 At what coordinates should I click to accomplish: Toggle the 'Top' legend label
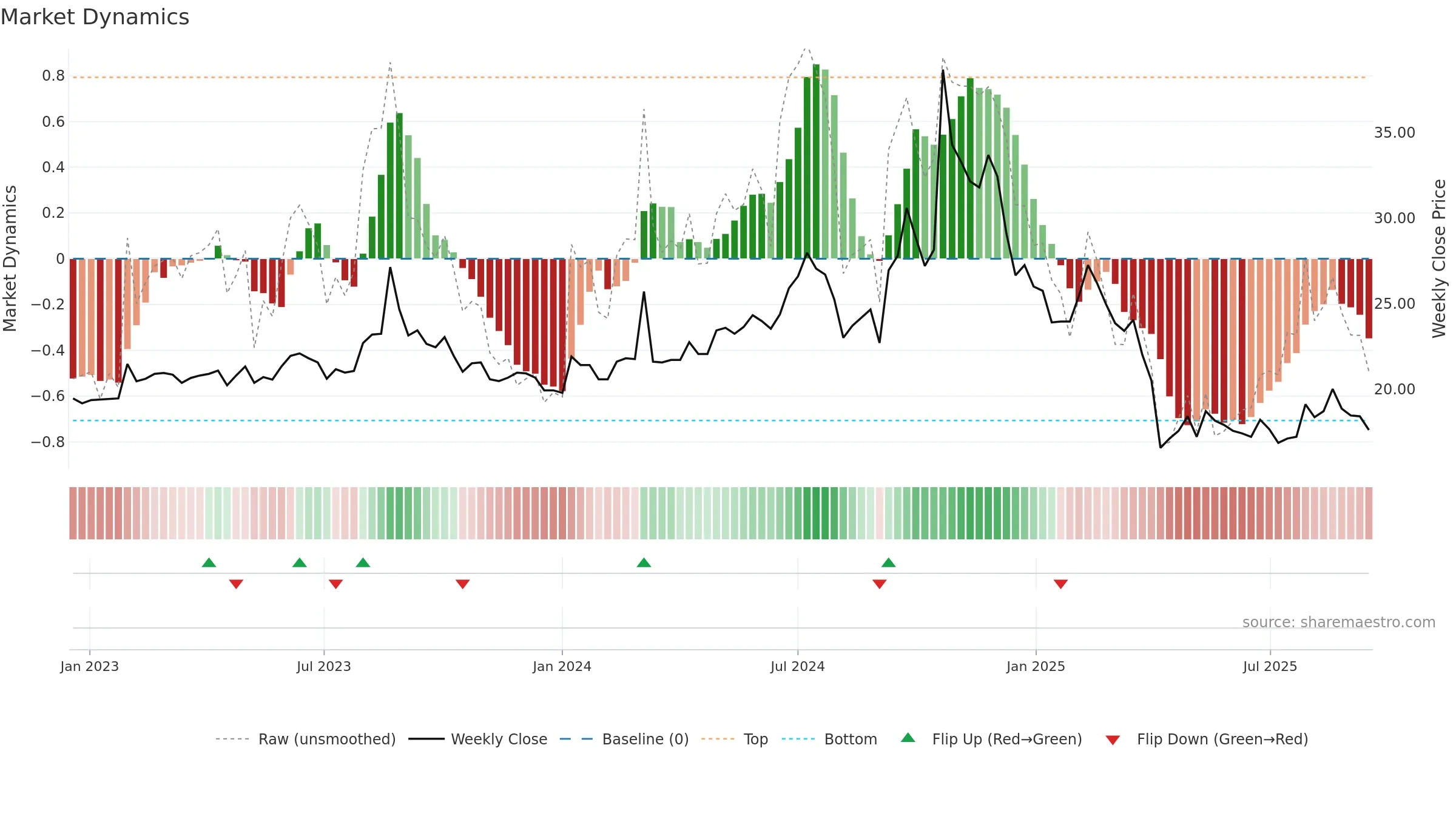click(756, 739)
